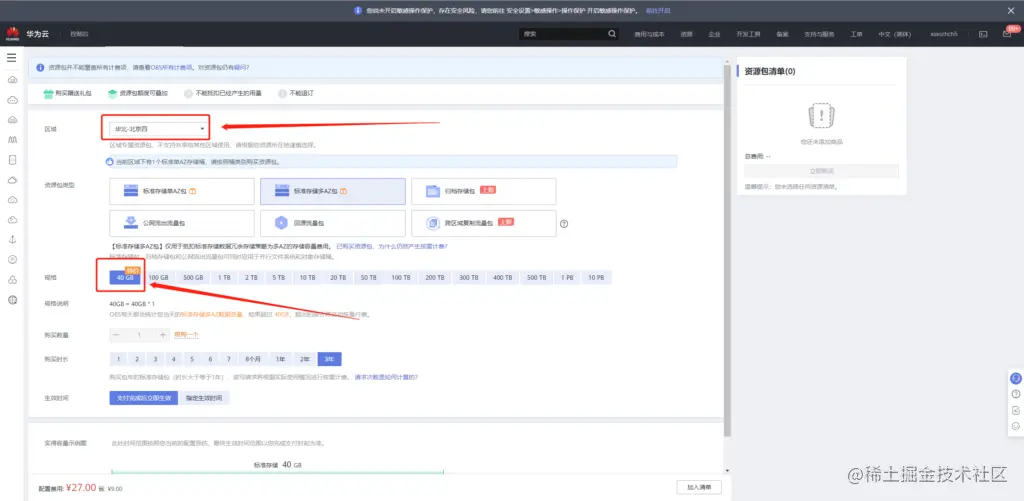The width and height of the screenshot is (1024, 501).
Task: Click the blue info icon in top notice
Action: click(x=40, y=67)
